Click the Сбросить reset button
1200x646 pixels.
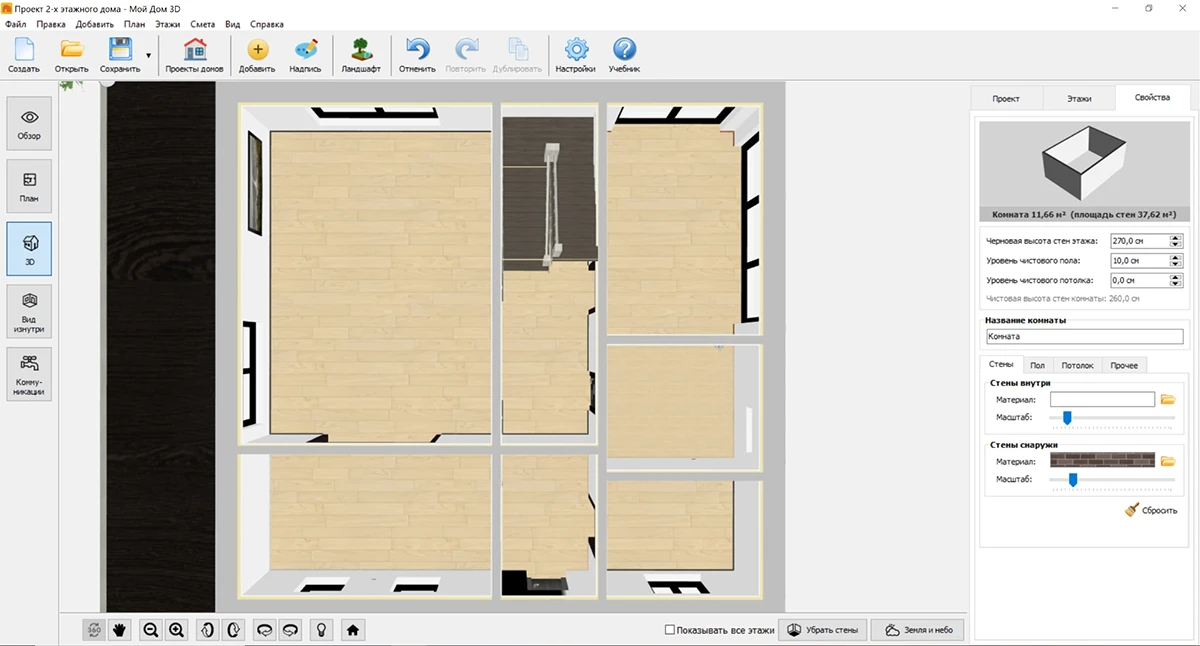(1152, 510)
